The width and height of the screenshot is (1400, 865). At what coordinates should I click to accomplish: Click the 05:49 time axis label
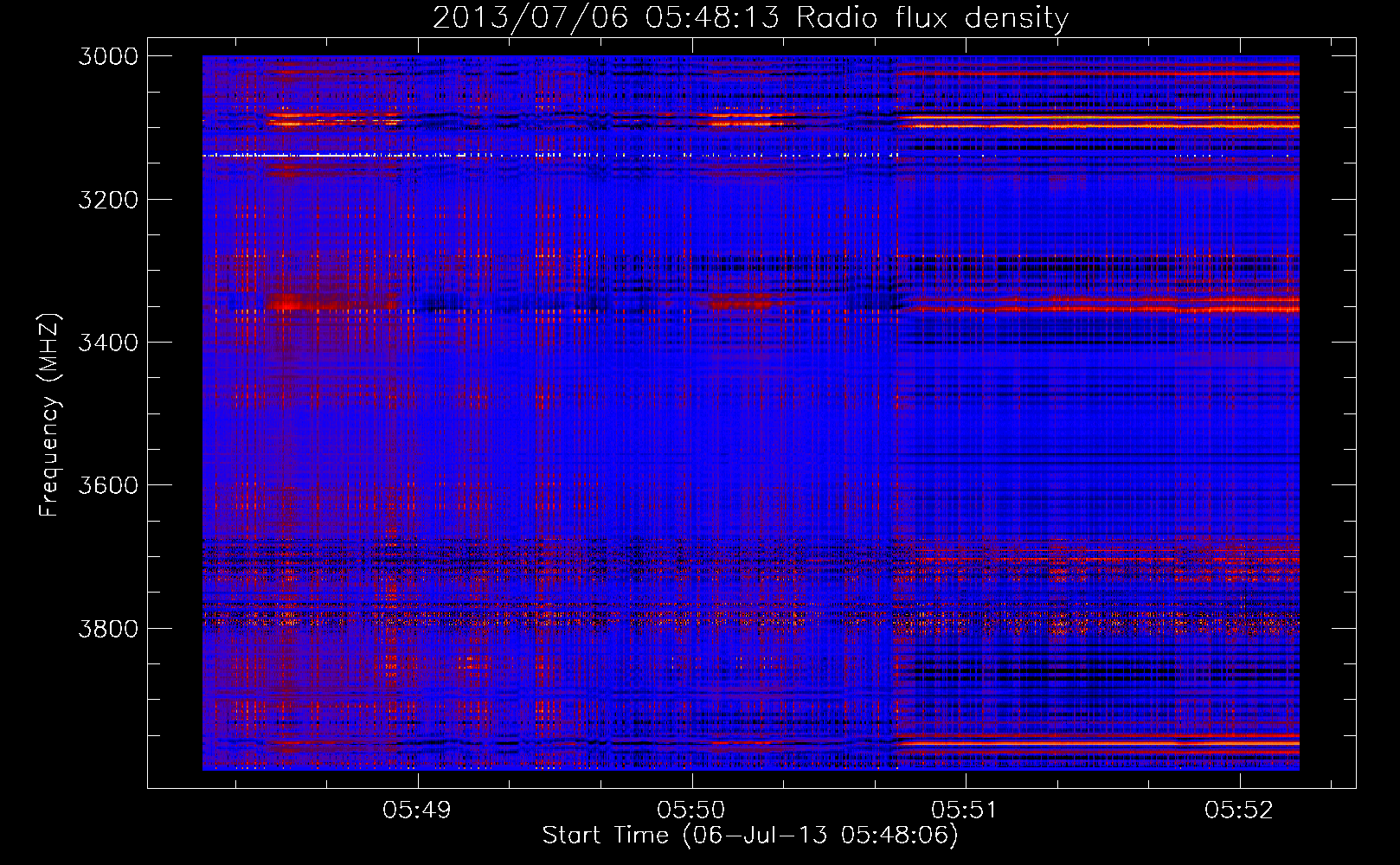pyautogui.click(x=418, y=810)
